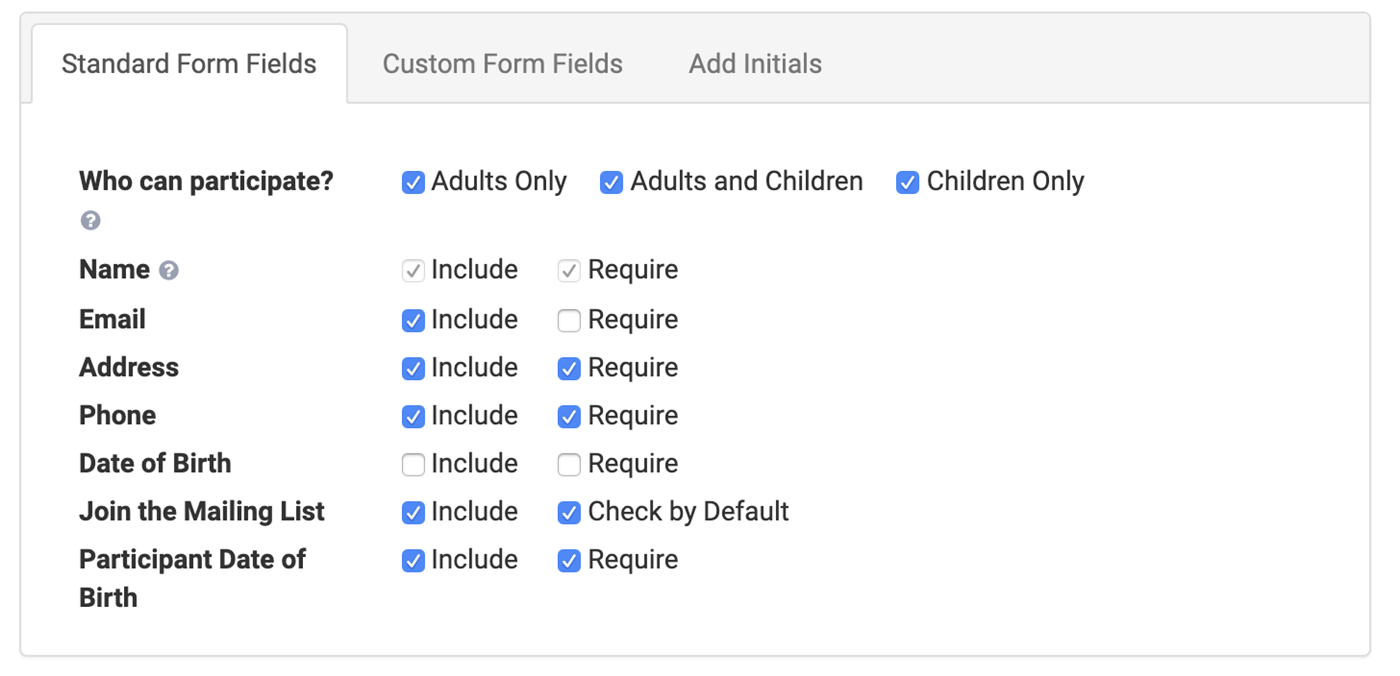Check the Require box for Date of Birth
1400x676 pixels.
coord(569,464)
